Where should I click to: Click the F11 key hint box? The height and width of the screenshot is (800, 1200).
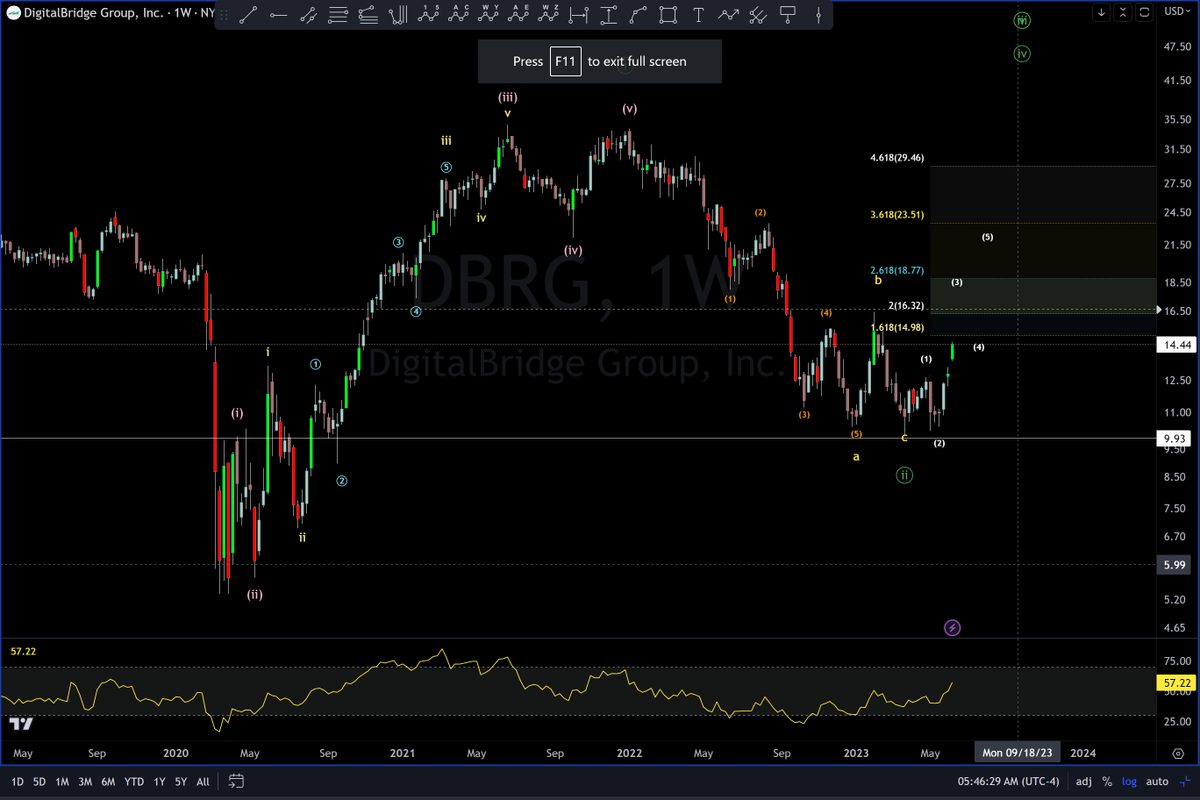point(565,61)
